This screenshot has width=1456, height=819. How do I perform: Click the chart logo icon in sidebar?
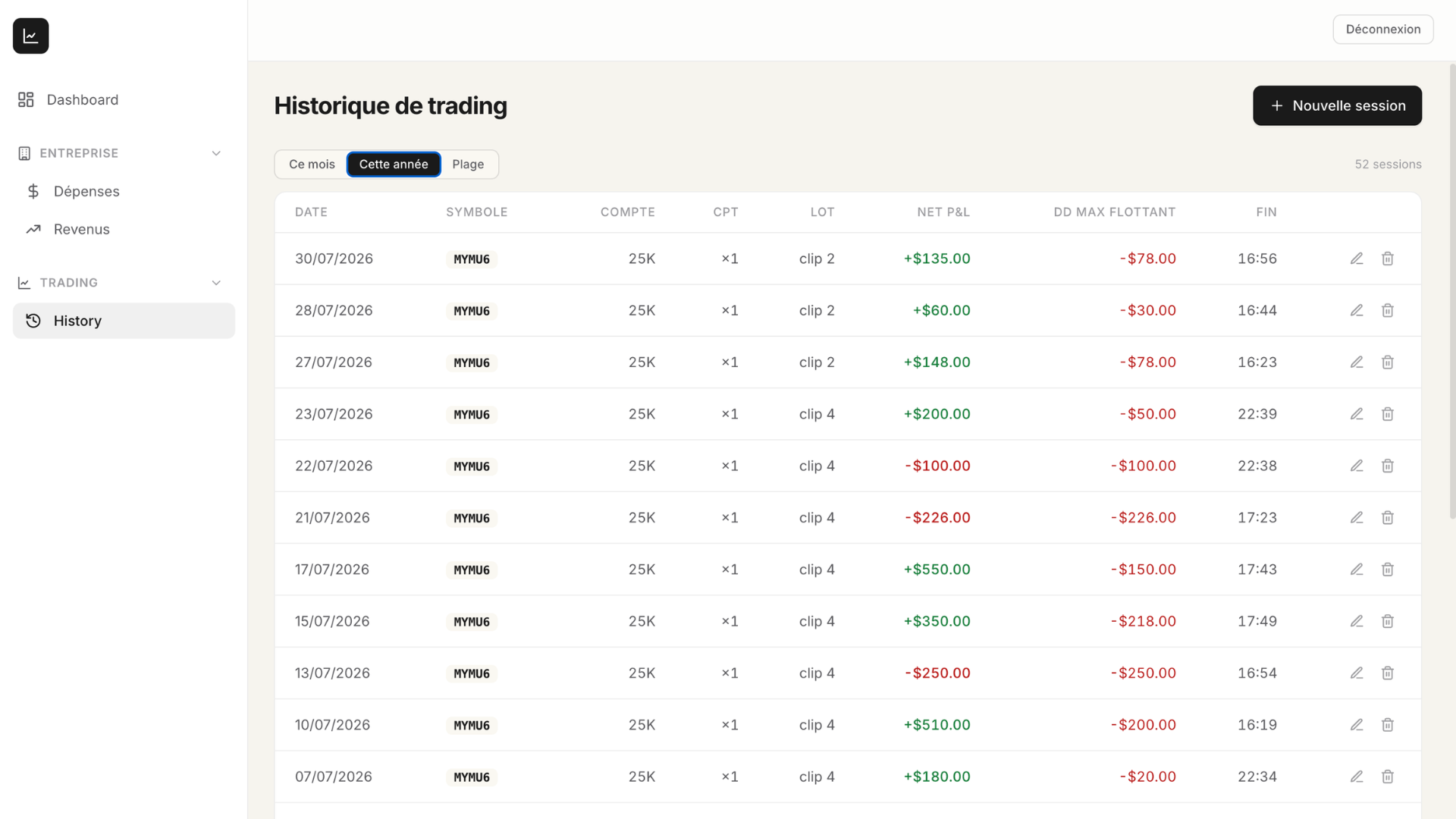[30, 36]
